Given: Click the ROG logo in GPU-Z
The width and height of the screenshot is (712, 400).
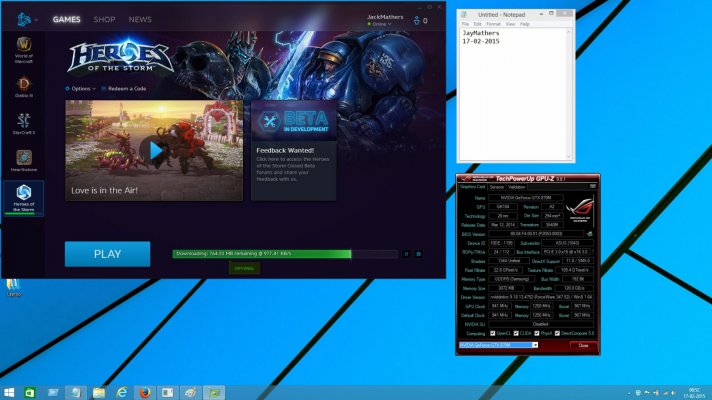Looking at the screenshot, I should click(x=579, y=210).
